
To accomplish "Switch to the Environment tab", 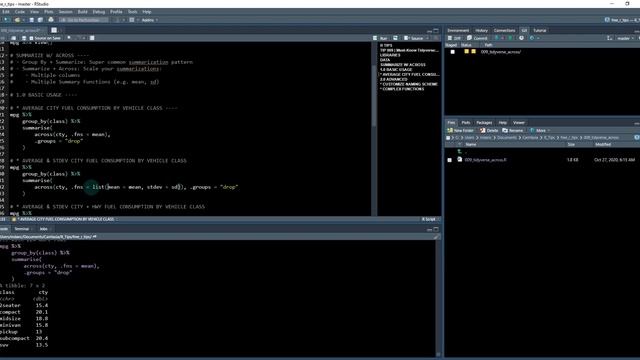I will click(458, 30).
